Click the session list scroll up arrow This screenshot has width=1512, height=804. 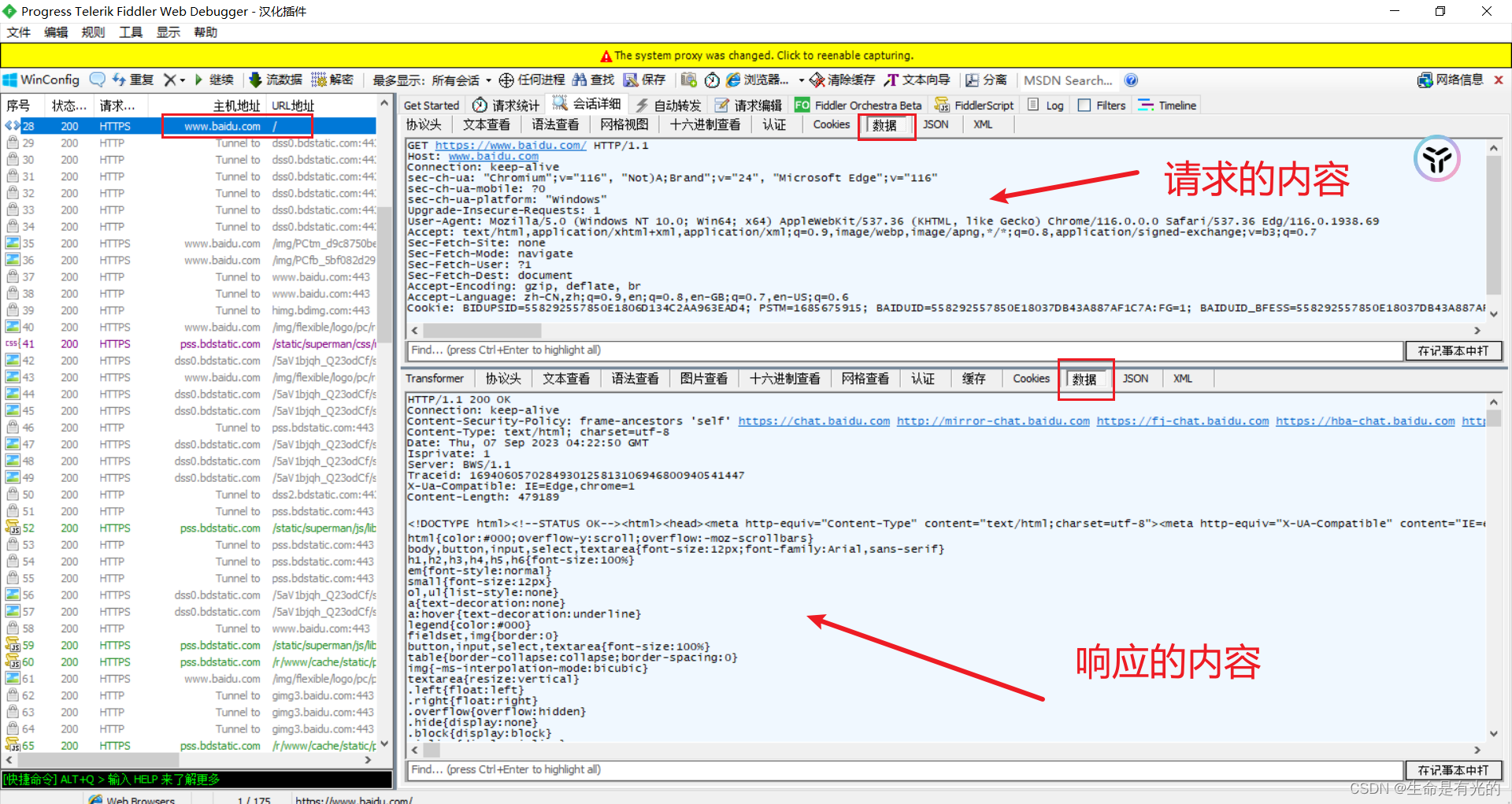pyautogui.click(x=384, y=103)
